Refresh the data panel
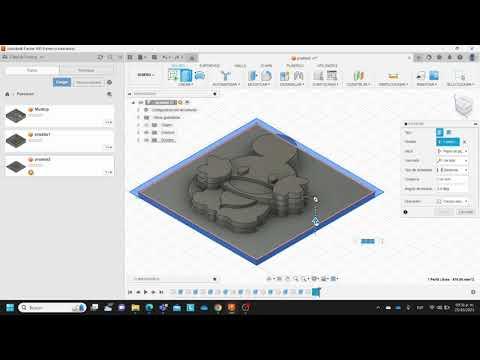Image resolution: width=480 pixels, height=360 pixels. pyautogui.click(x=100, y=57)
